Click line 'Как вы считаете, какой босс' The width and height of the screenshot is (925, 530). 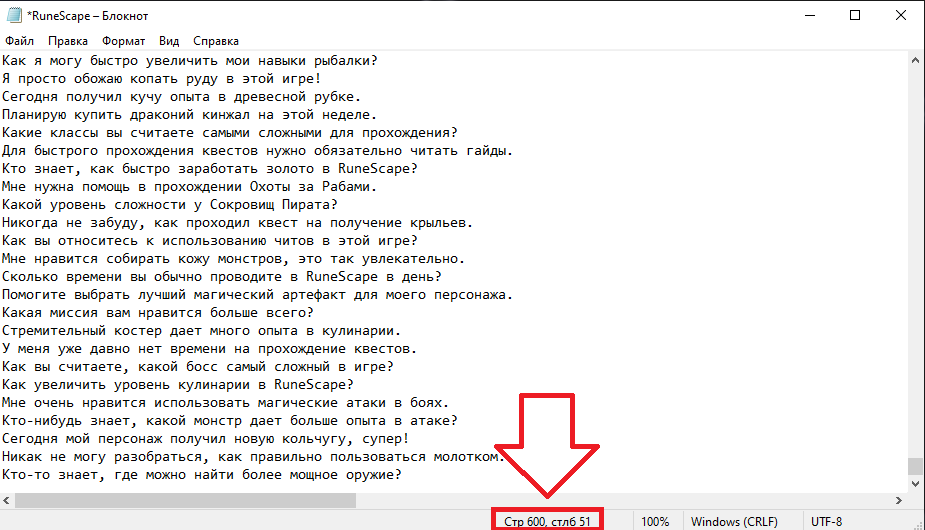tap(198, 367)
